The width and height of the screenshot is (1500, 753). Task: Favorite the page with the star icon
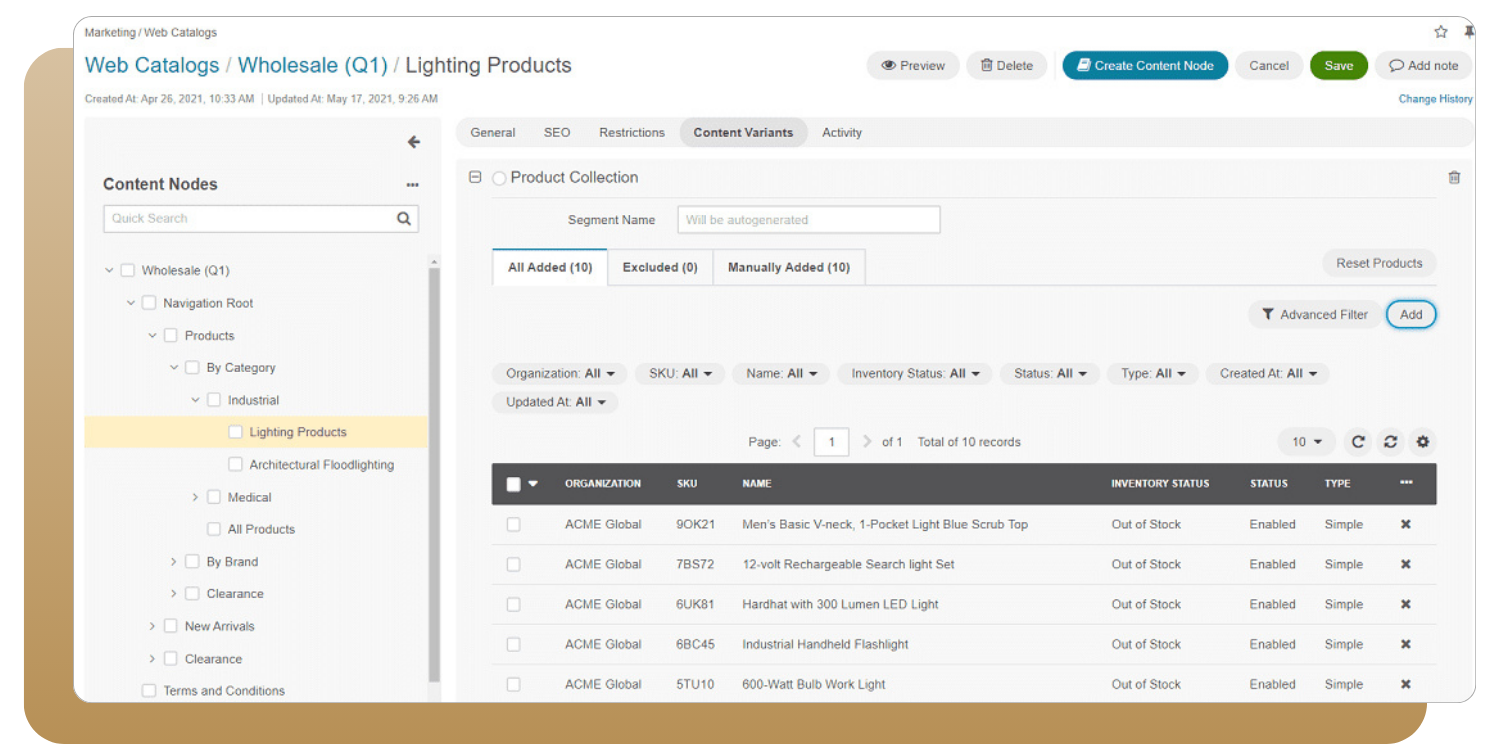pyautogui.click(x=1441, y=32)
